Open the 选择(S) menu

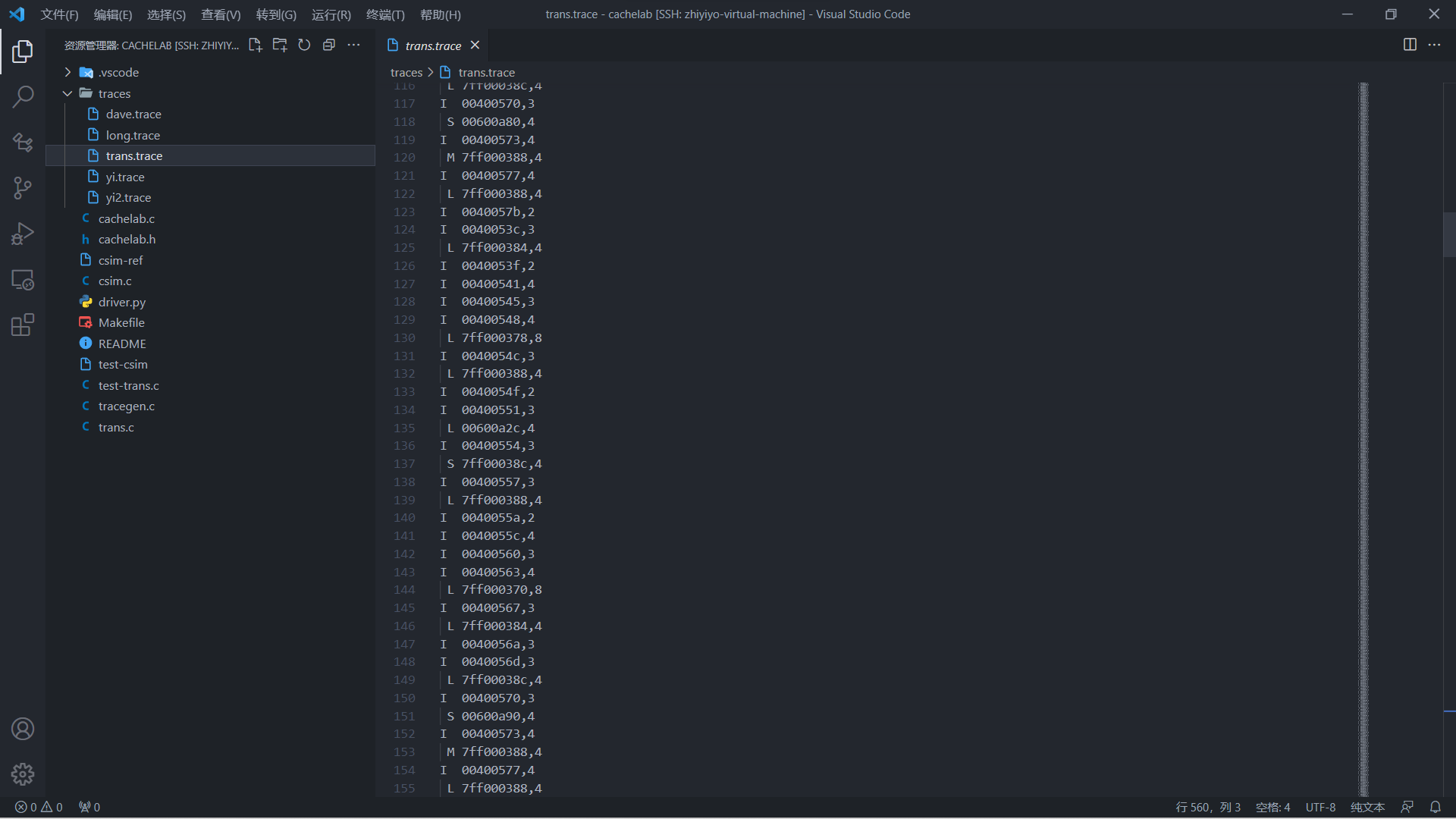click(166, 14)
